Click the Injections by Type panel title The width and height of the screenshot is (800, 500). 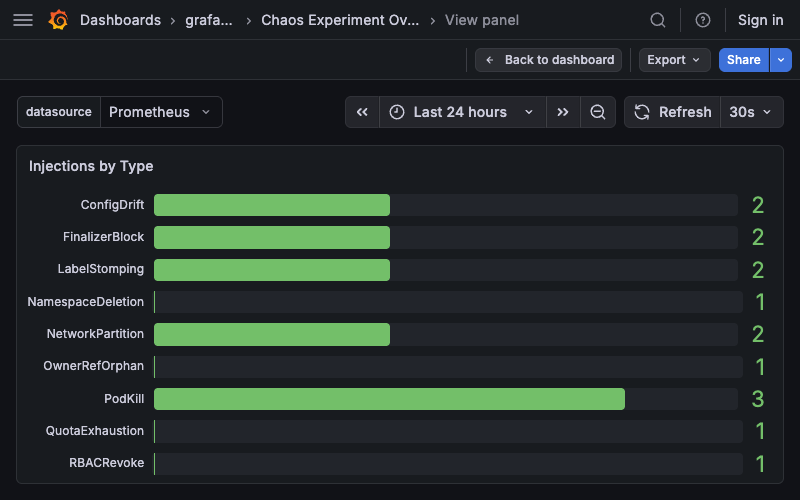click(91, 166)
